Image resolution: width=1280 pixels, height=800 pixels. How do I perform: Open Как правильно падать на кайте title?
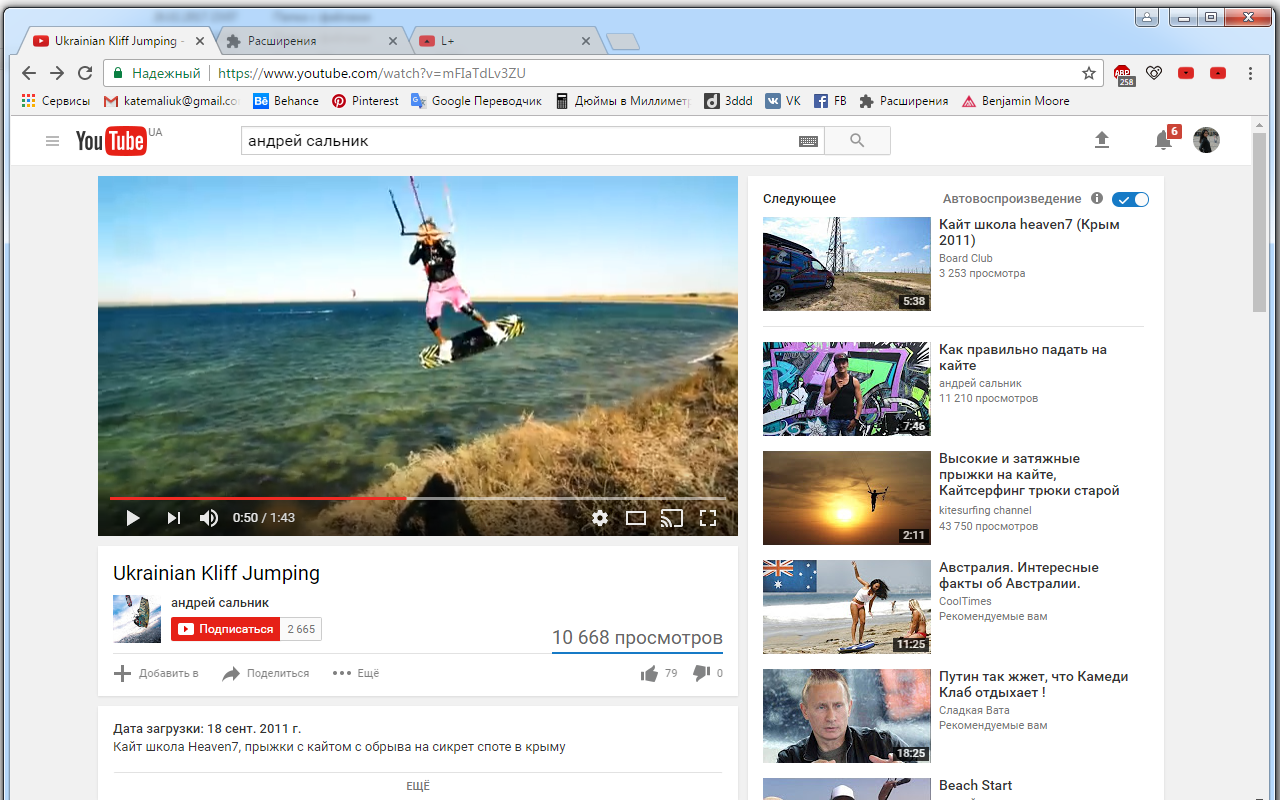point(1023,358)
